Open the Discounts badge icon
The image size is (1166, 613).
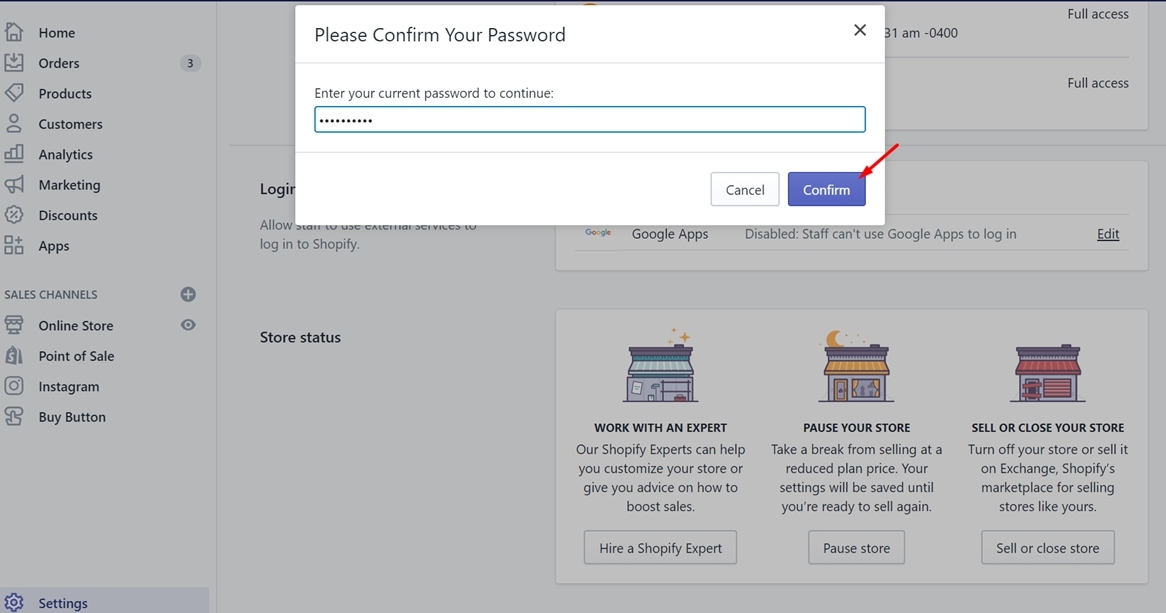click(x=14, y=215)
